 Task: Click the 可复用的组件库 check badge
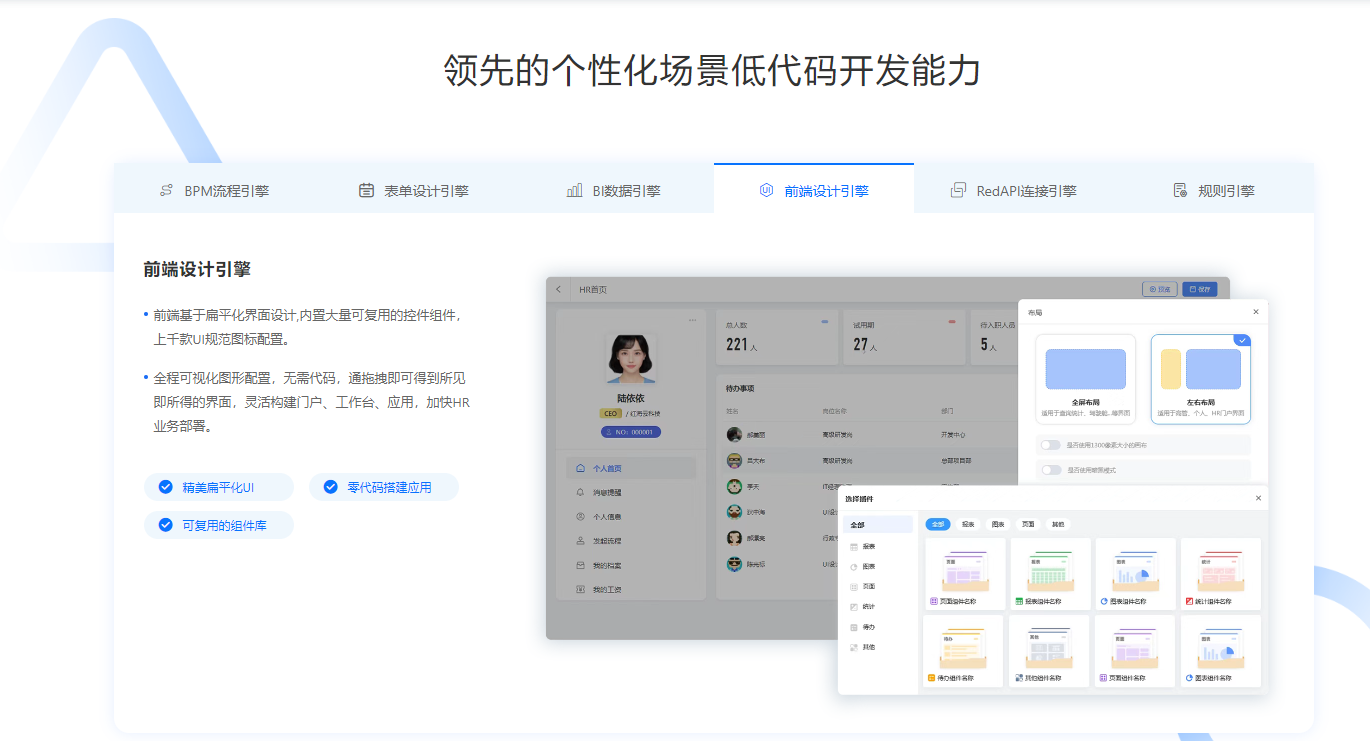(x=219, y=525)
